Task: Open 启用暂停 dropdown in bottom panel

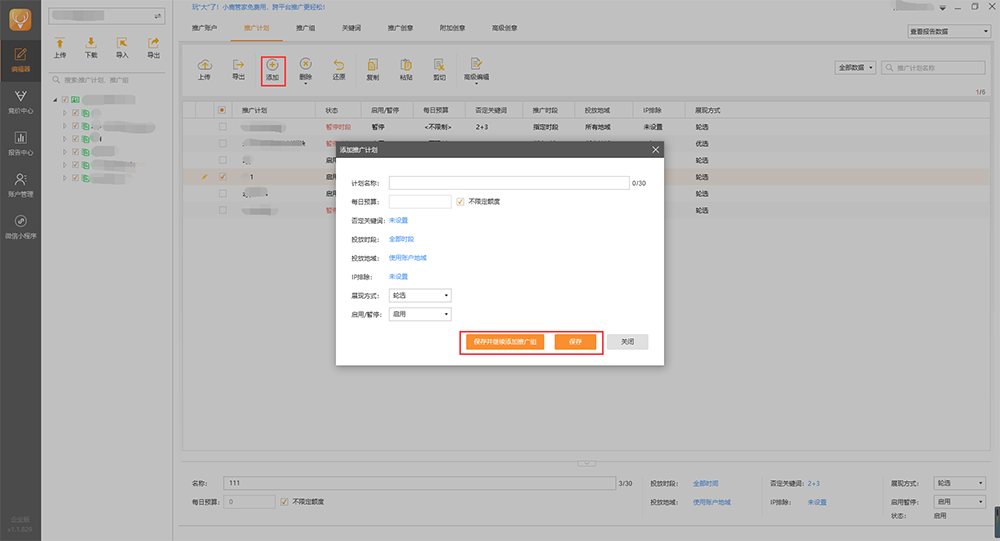Action: (959, 502)
